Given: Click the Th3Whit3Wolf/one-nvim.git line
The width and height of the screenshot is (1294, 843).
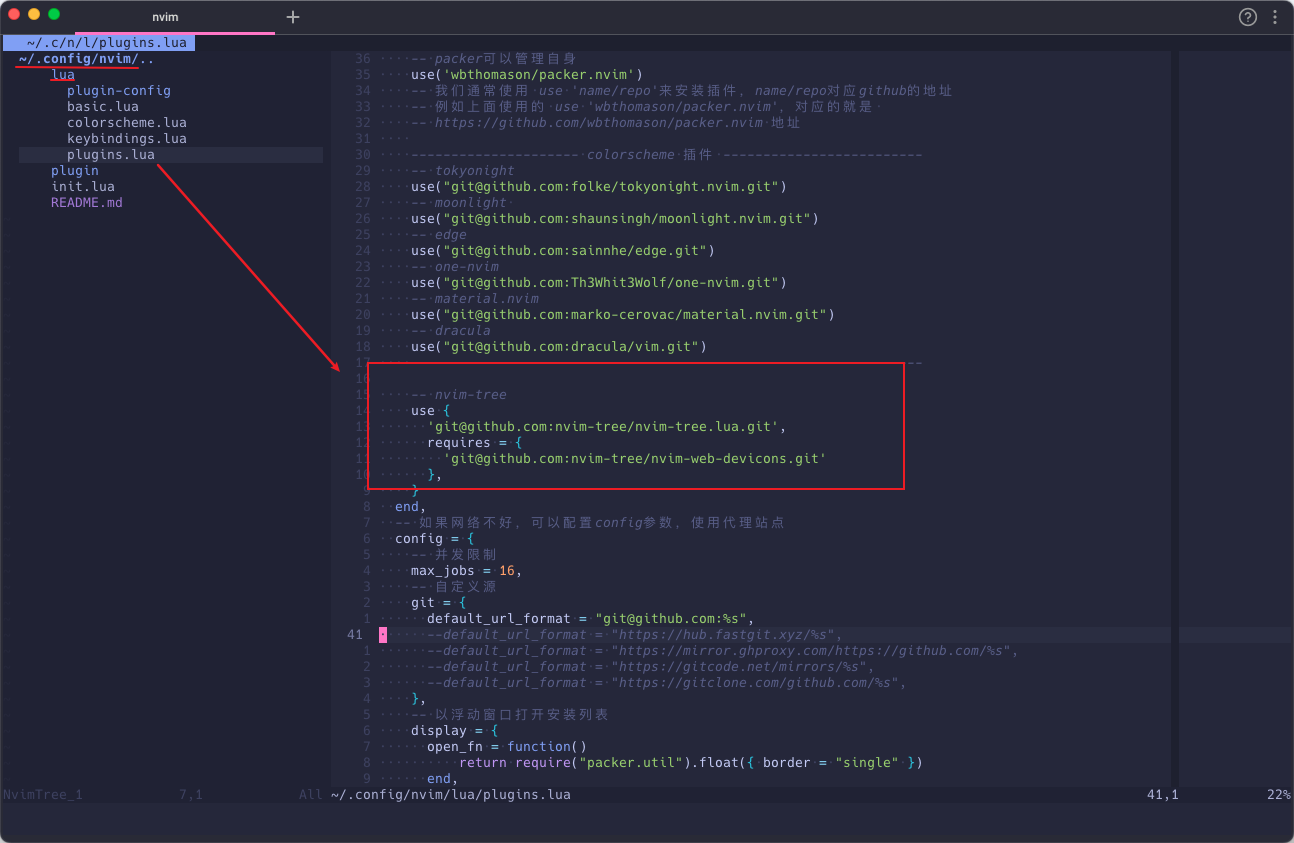Looking at the screenshot, I should point(599,283).
